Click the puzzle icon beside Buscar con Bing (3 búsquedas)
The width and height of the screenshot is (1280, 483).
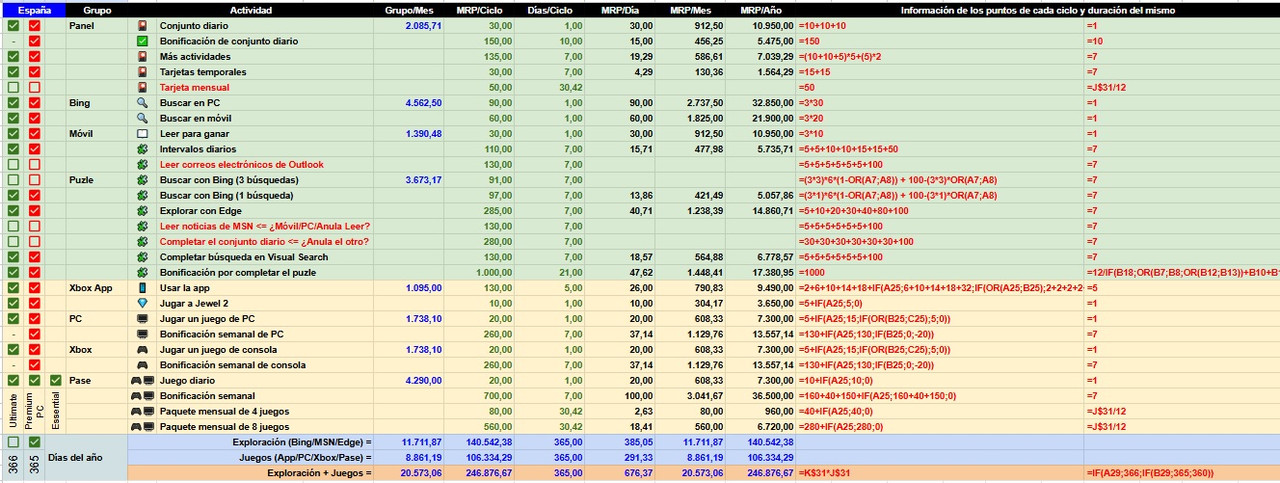pyautogui.click(x=142, y=180)
